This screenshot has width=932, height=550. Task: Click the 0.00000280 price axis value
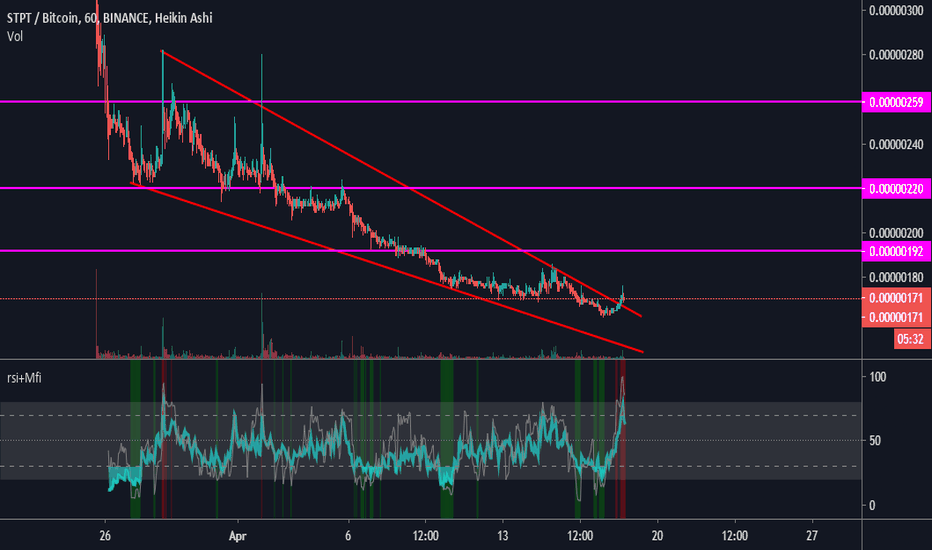(896, 55)
